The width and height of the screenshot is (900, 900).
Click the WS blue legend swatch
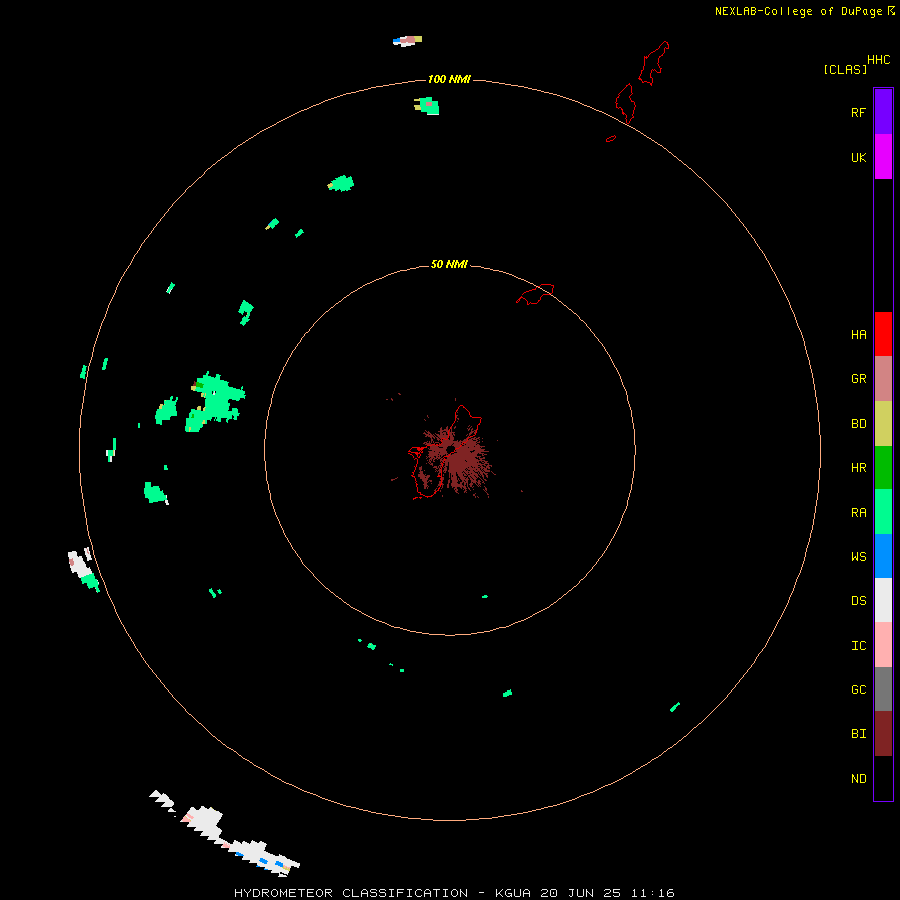pyautogui.click(x=883, y=556)
